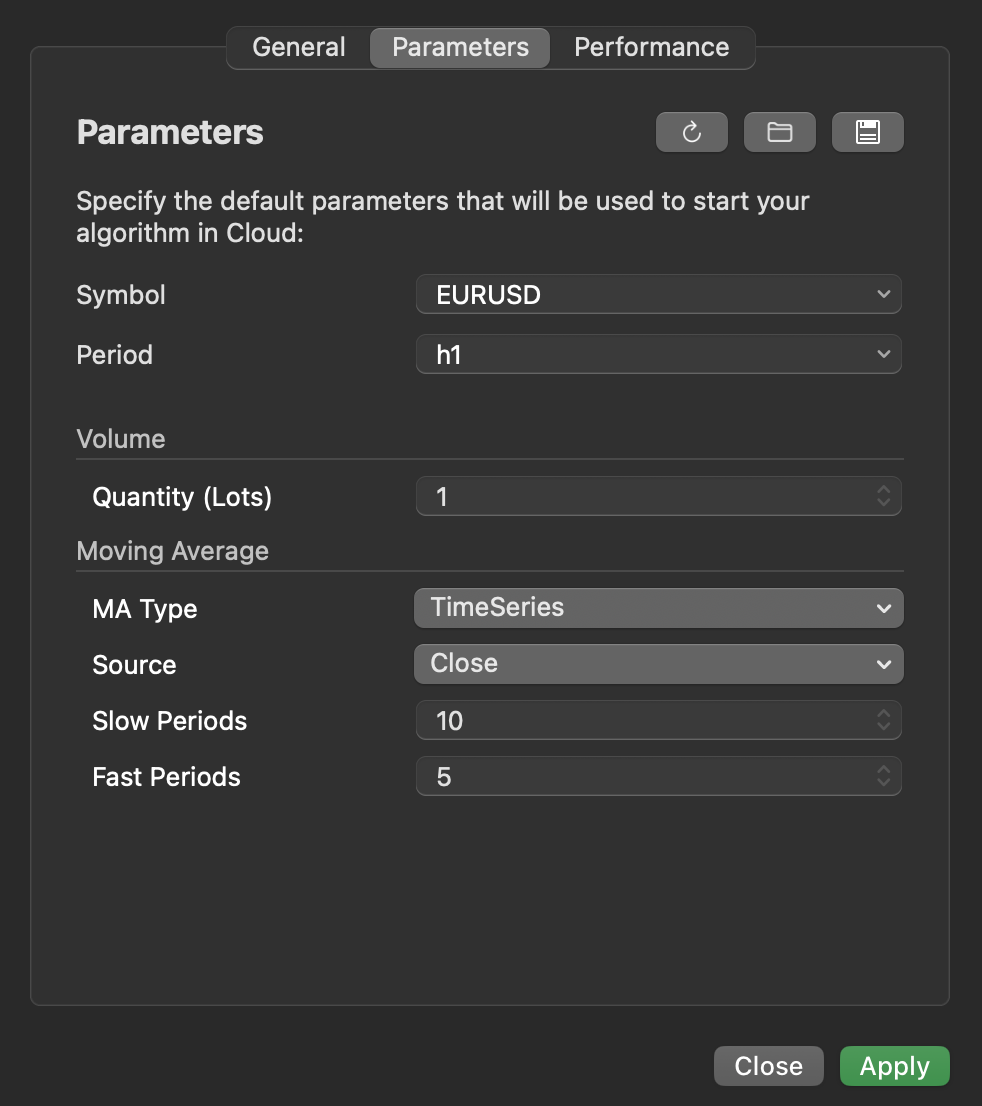Image resolution: width=982 pixels, height=1106 pixels.
Task: Focus the Fast Periods value field
Action: click(640, 776)
